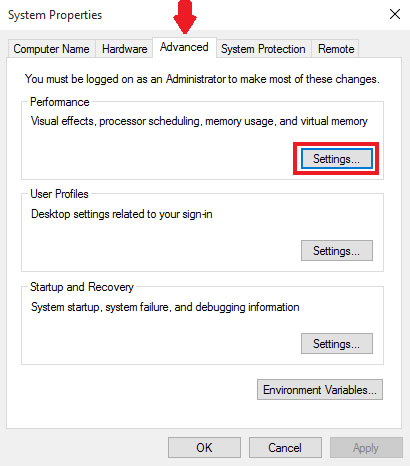Click the visual effects description text
Image resolution: width=410 pixels, height=466 pixels.
[x=199, y=121]
